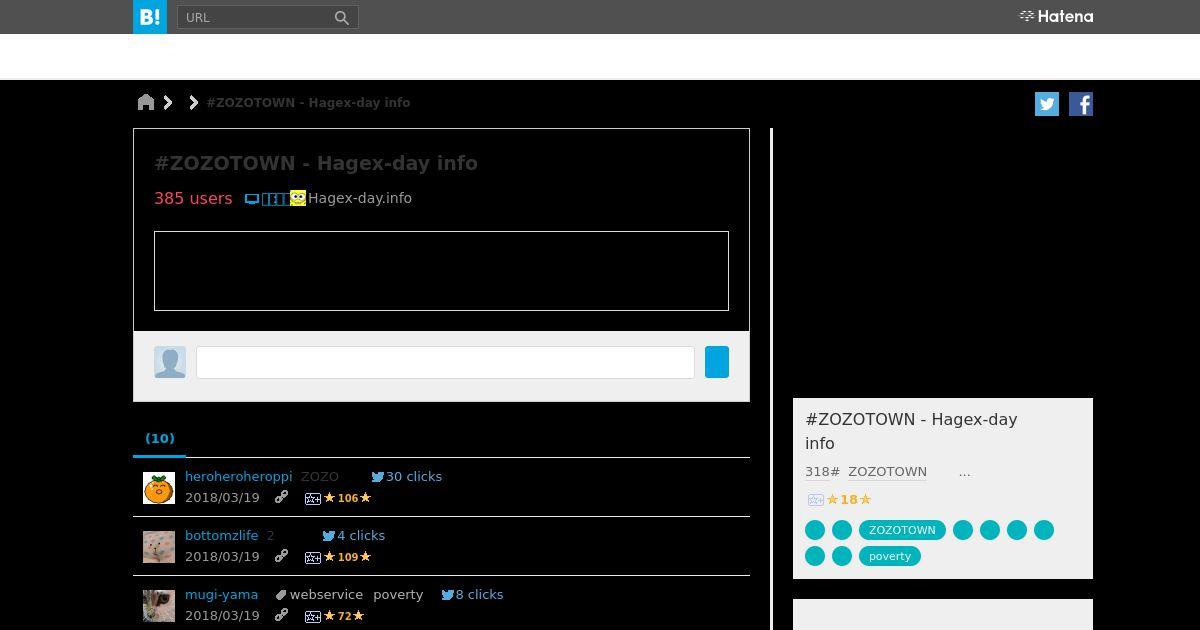Copy permalink icon for mugi-yama comment
The image size is (1200, 630).
point(281,615)
